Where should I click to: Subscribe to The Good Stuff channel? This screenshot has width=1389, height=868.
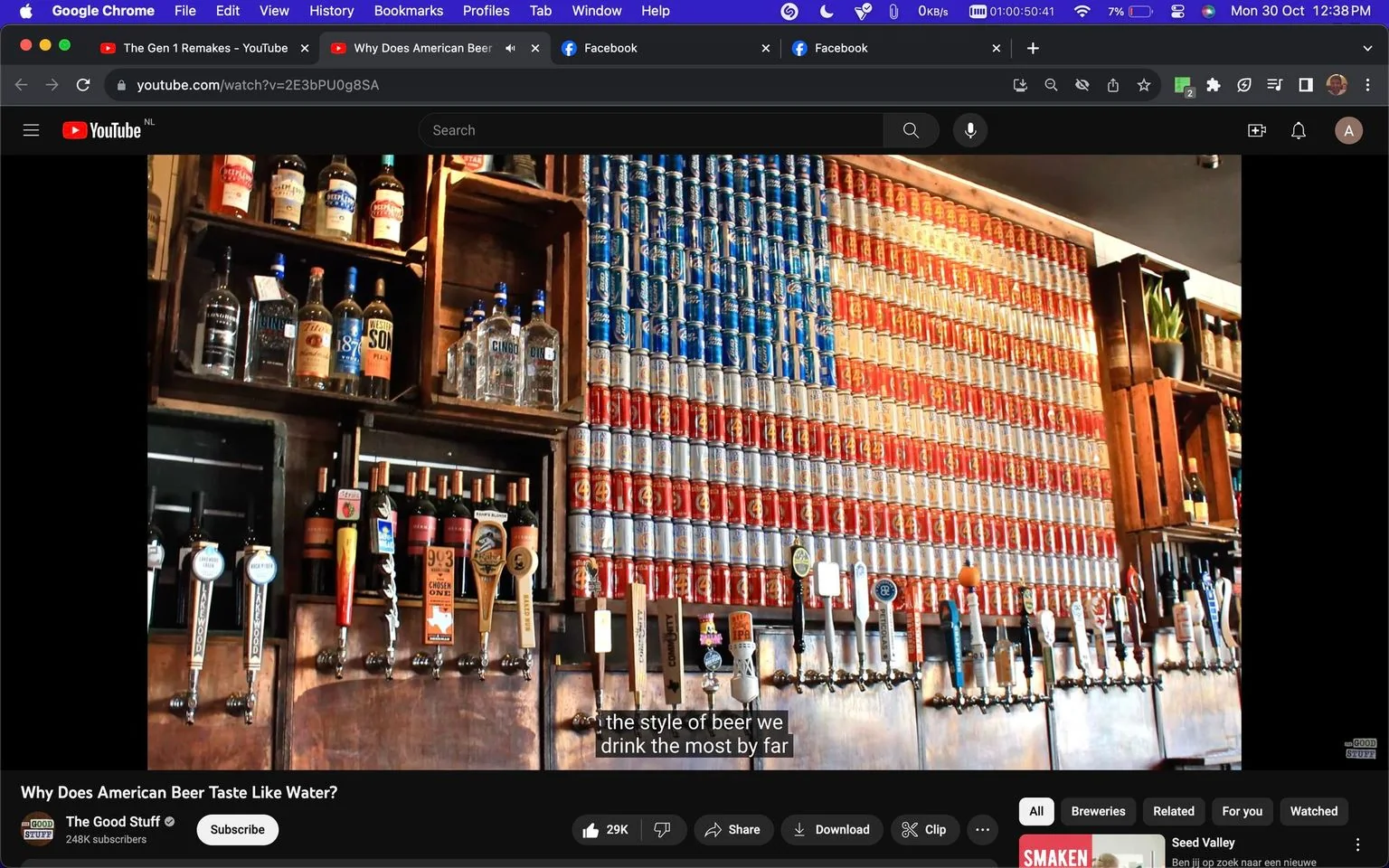(238, 829)
